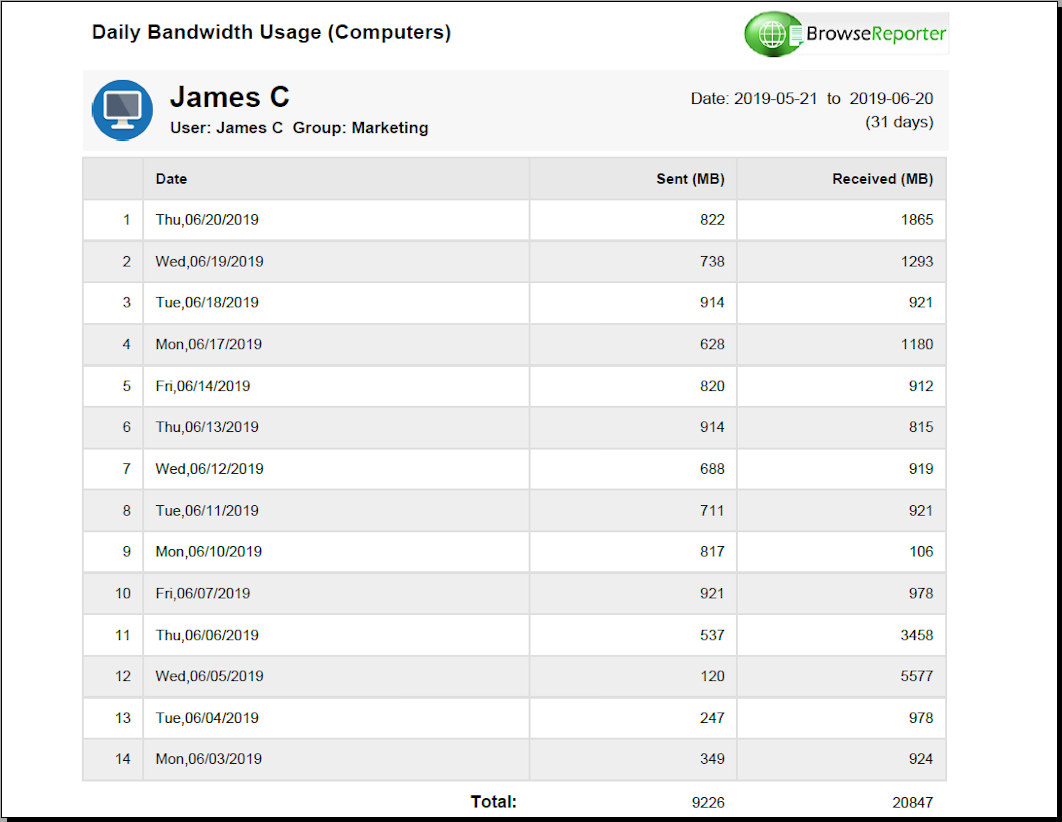Select the Received (MB) column header
Image resolution: width=1062 pixels, height=822 pixels.
pos(882,179)
